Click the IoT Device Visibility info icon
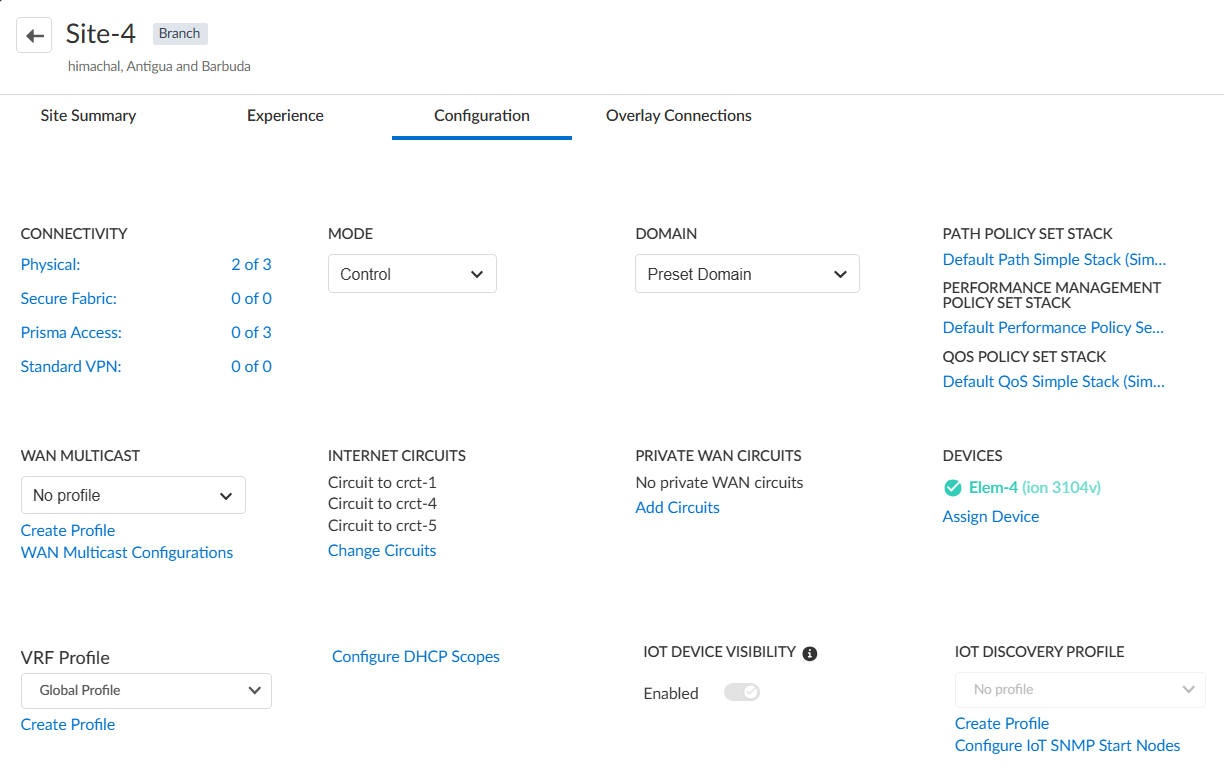 click(810, 653)
